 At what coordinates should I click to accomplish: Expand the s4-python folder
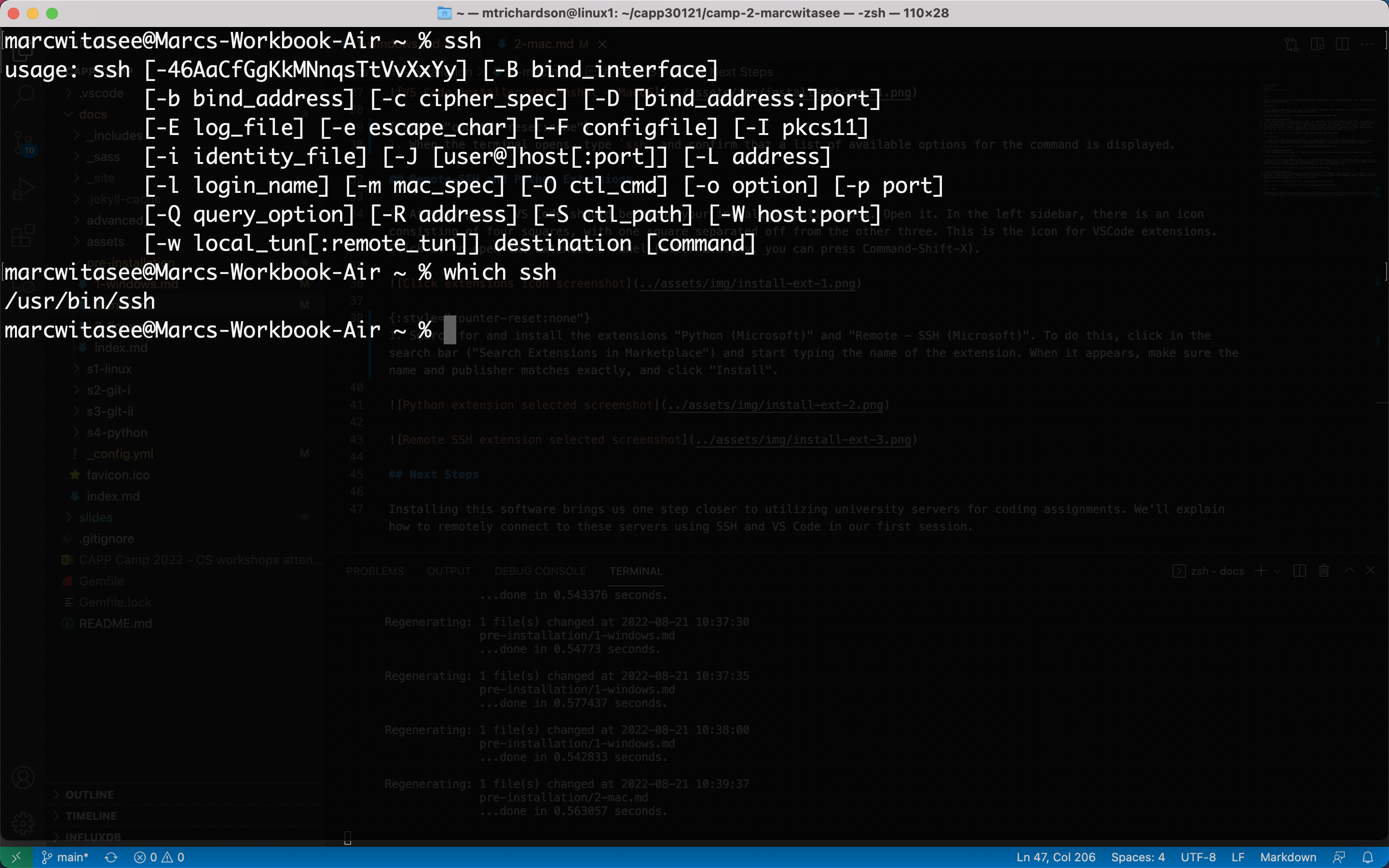coord(117,432)
